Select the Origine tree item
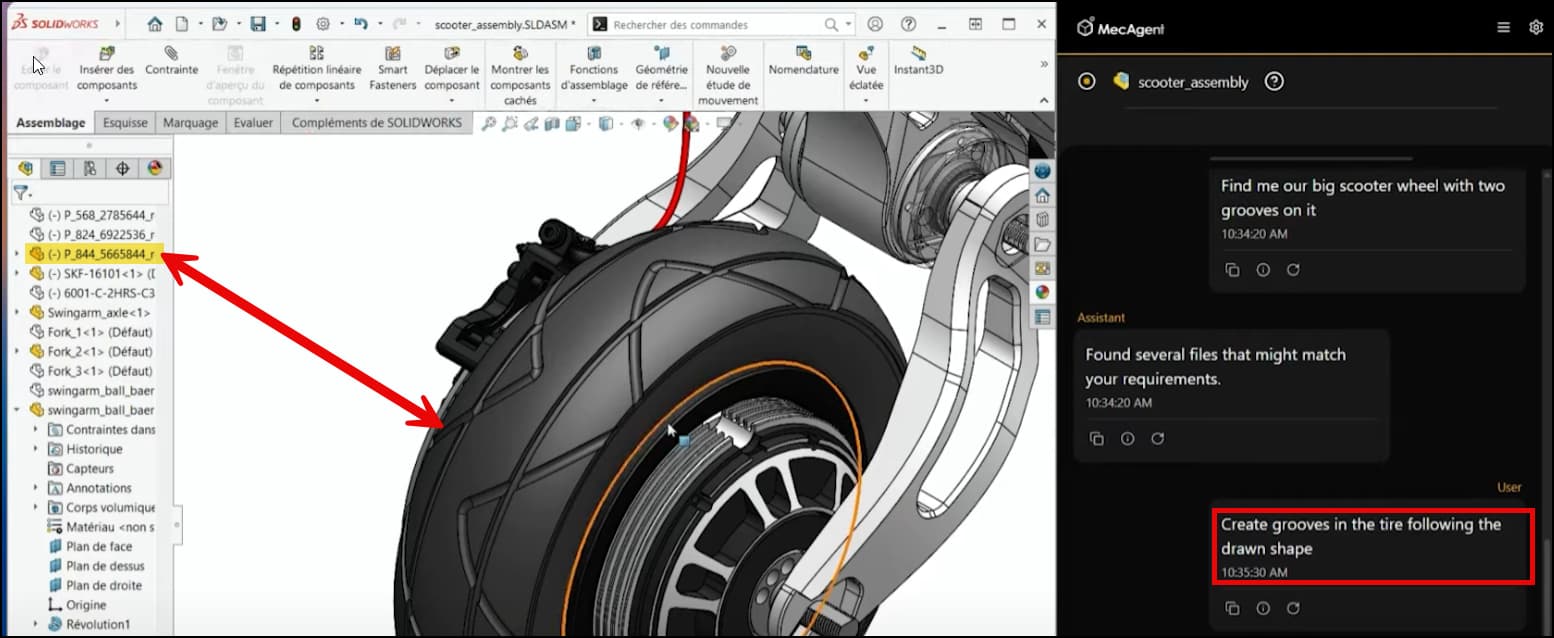This screenshot has width=1554, height=638. [77, 605]
